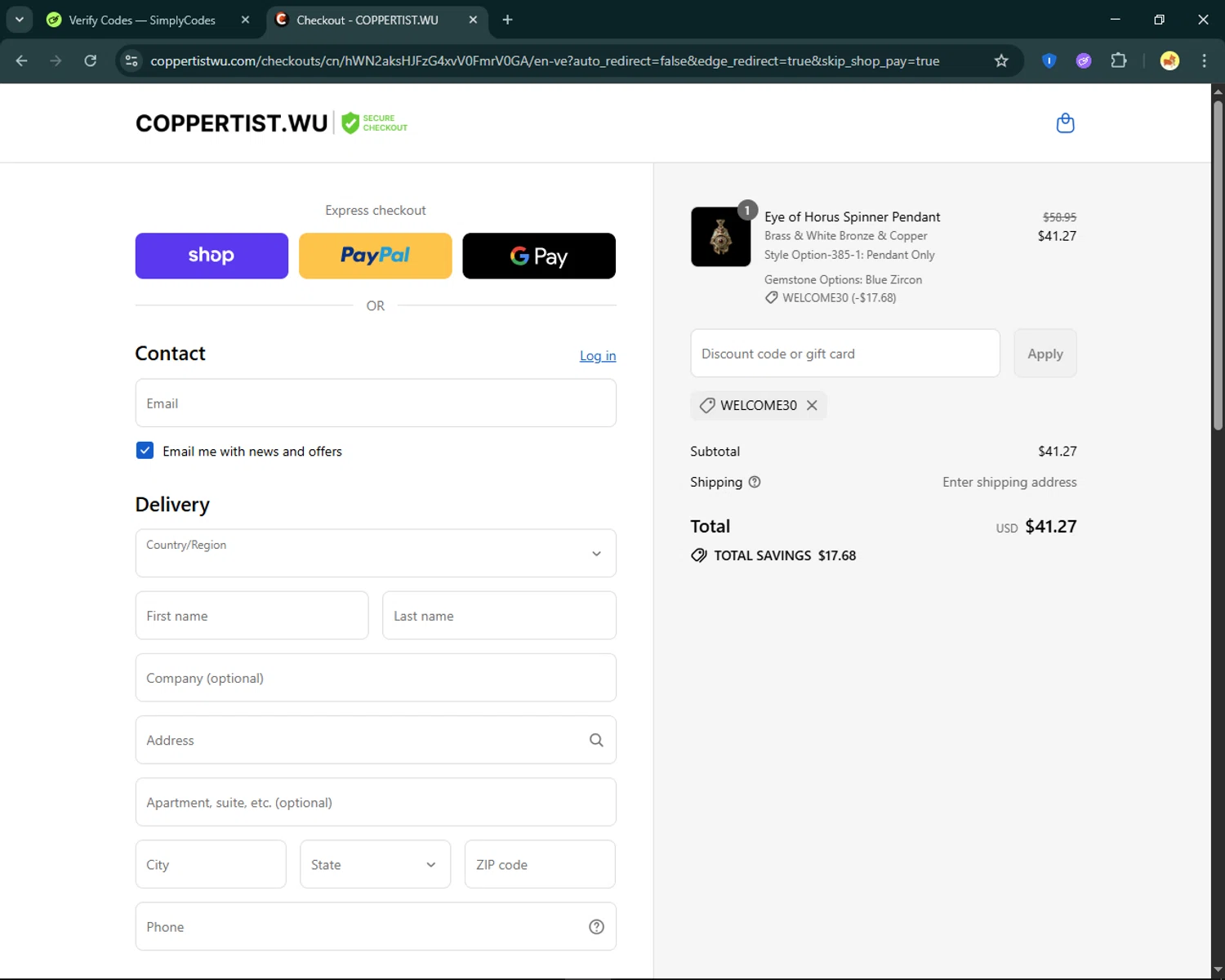Close the Checkout COPPERTIST.WU tab
This screenshot has height=980, width=1225.
[473, 20]
